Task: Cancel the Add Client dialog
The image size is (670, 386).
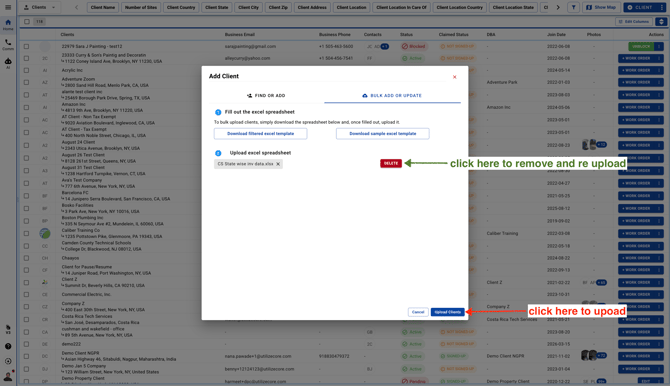Action: 418,312
